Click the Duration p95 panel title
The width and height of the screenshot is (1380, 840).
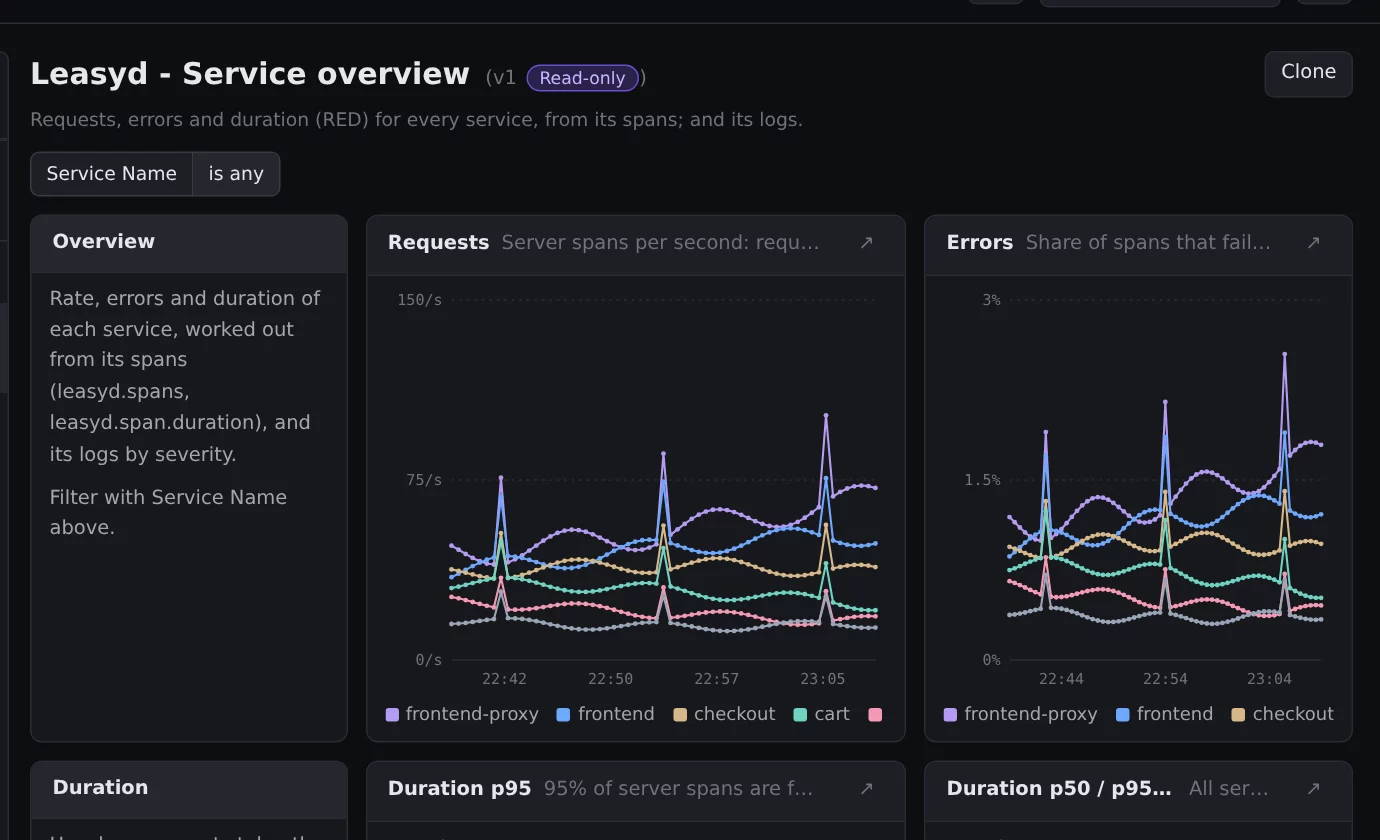tap(459, 789)
